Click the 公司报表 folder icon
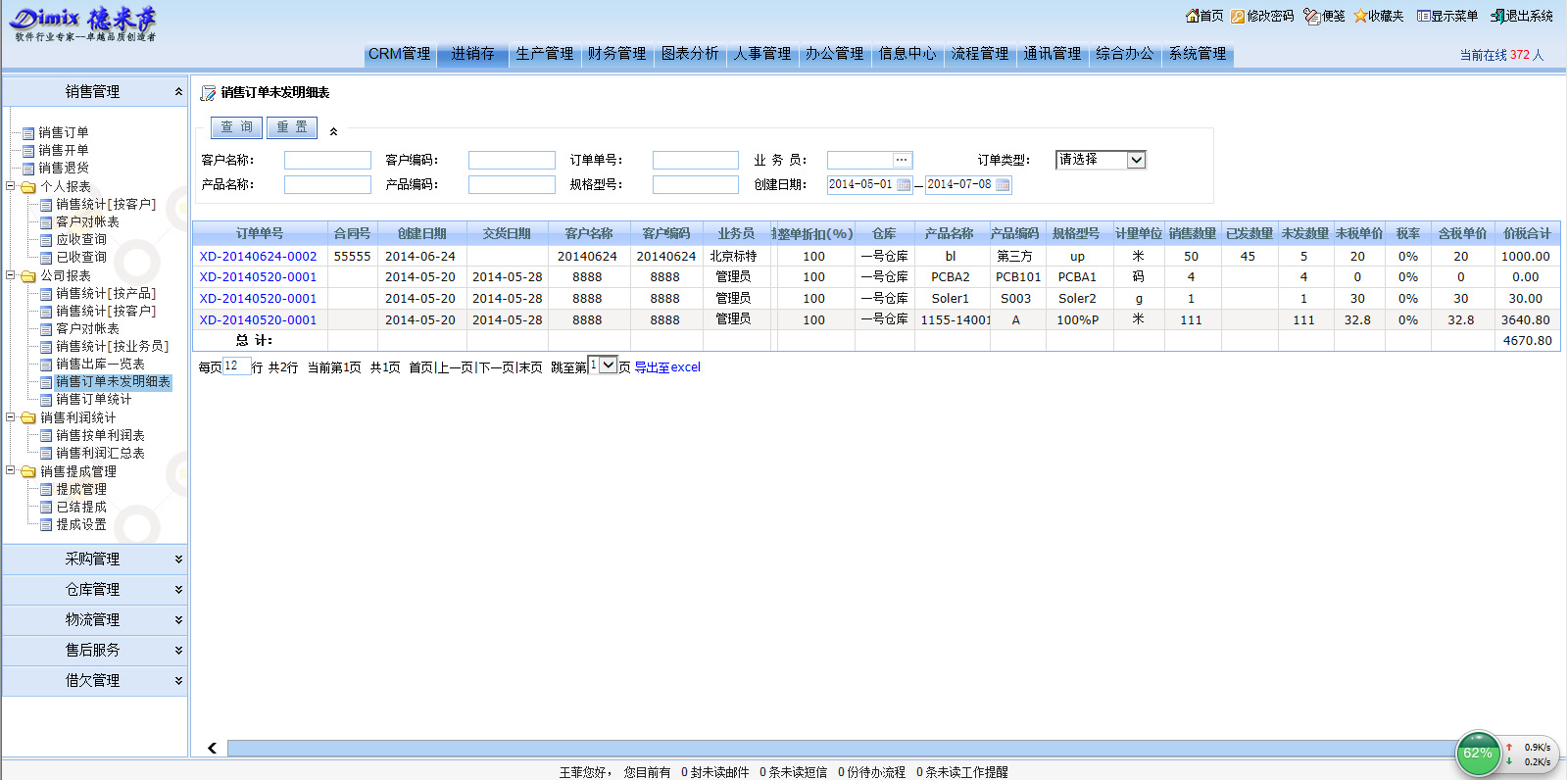 point(28,276)
